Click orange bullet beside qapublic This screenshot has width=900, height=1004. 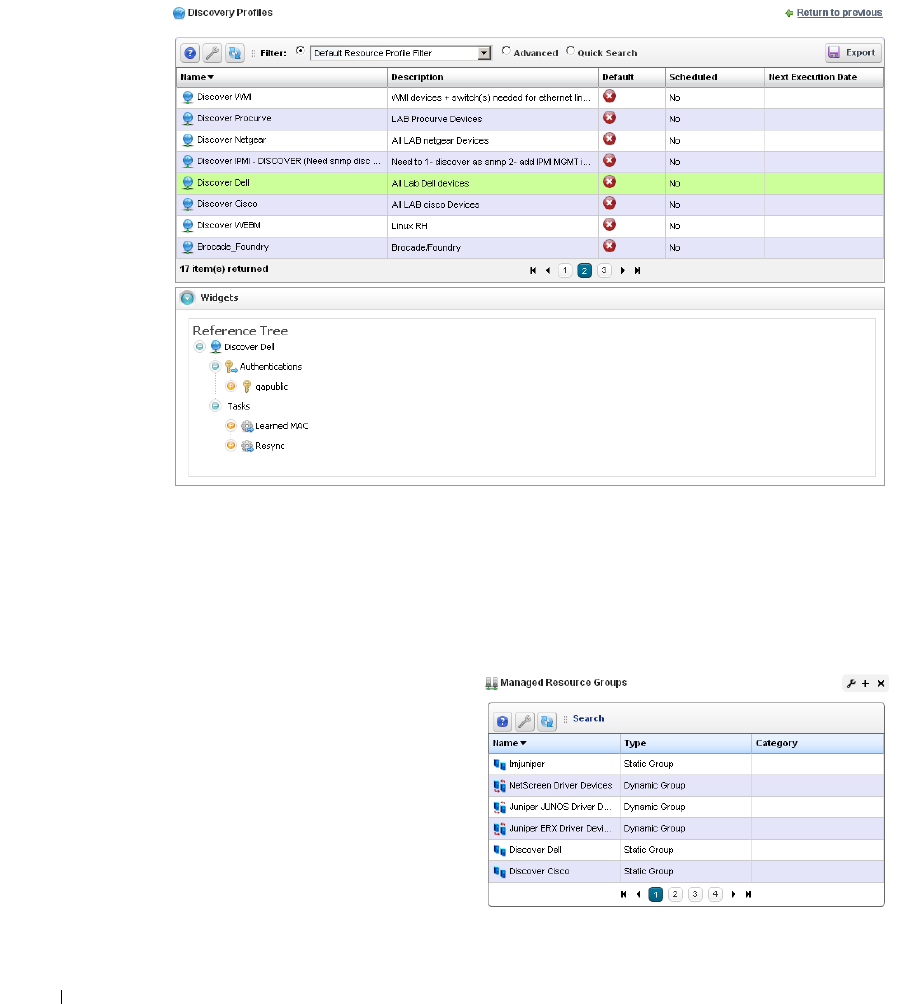point(231,386)
